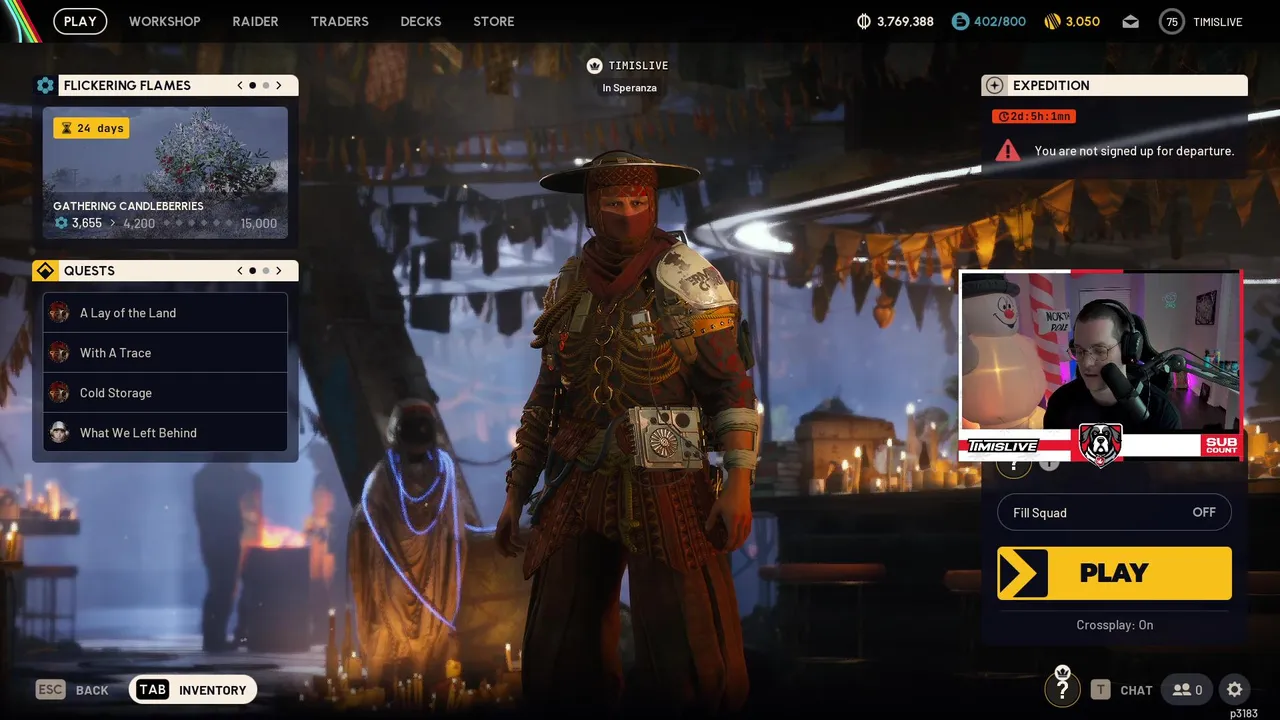Click the Flickering Flames header title
Viewport: 1280px width, 720px height.
tap(127, 85)
